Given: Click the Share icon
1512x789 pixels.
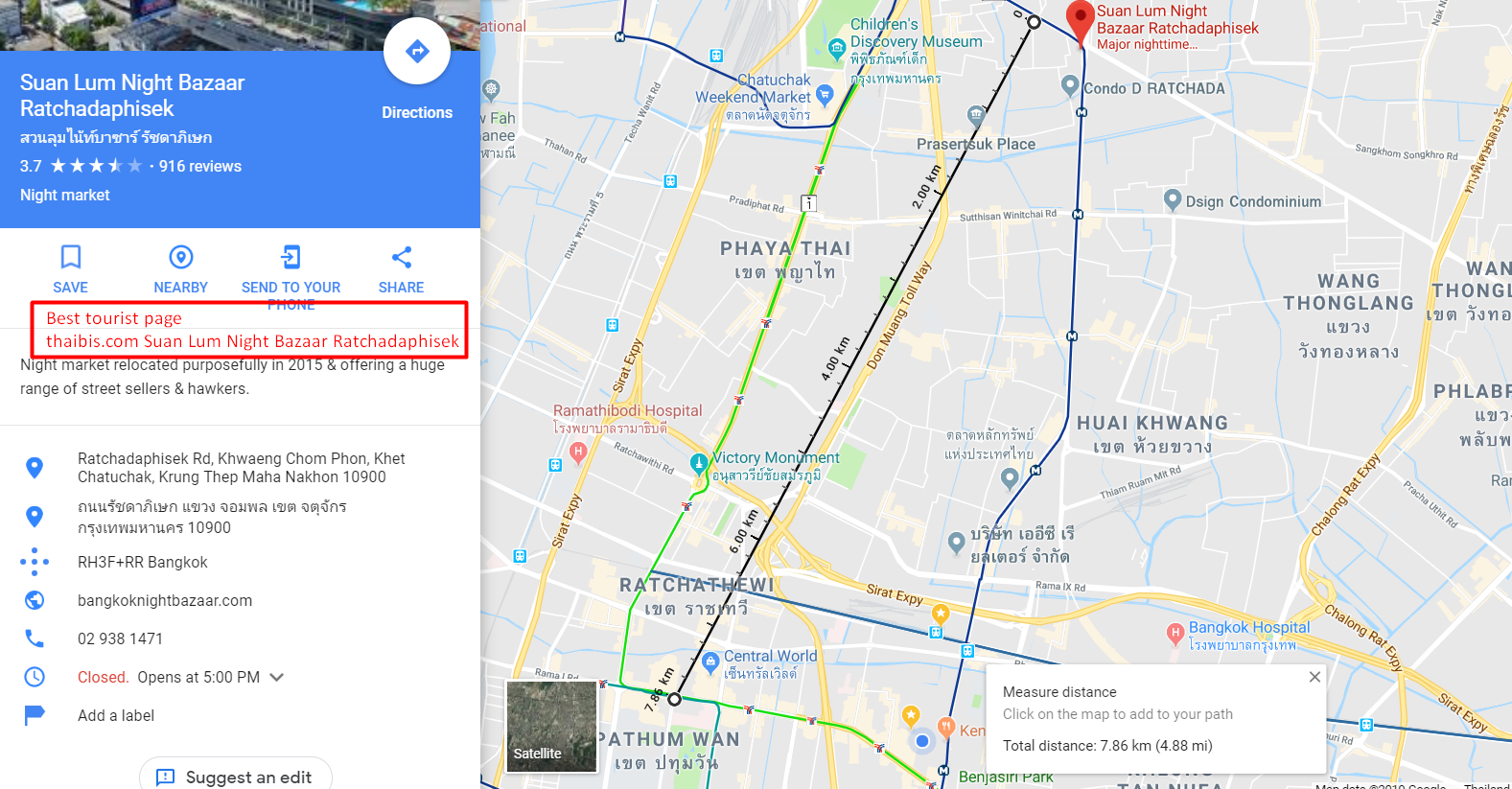Looking at the screenshot, I should [x=402, y=257].
